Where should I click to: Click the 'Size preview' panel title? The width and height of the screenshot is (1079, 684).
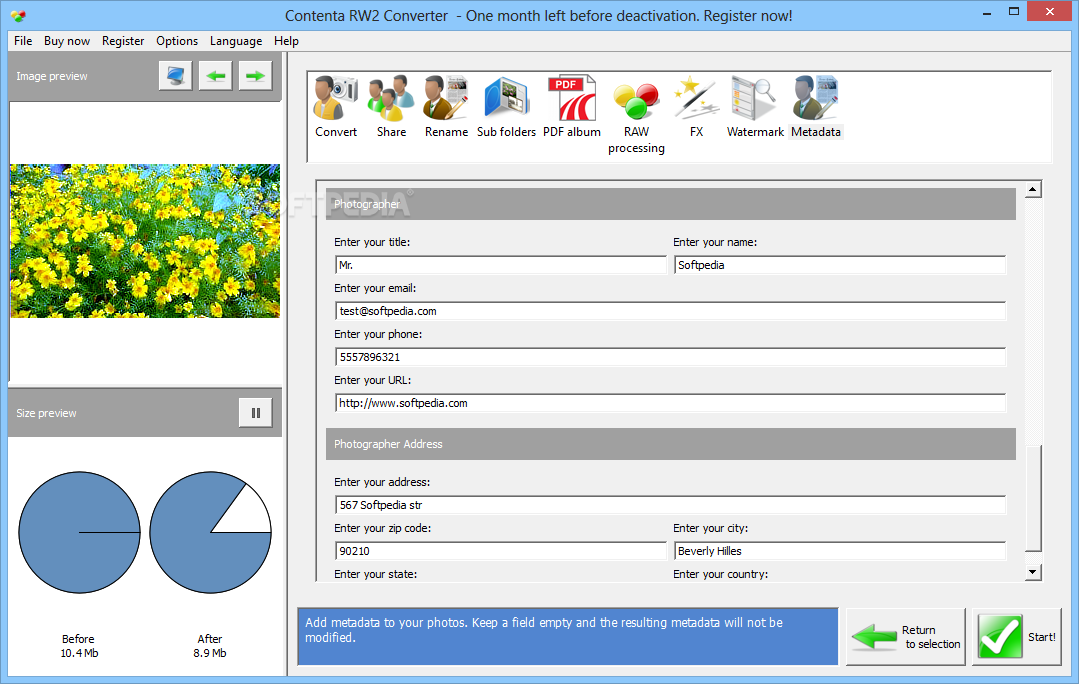[46, 414]
